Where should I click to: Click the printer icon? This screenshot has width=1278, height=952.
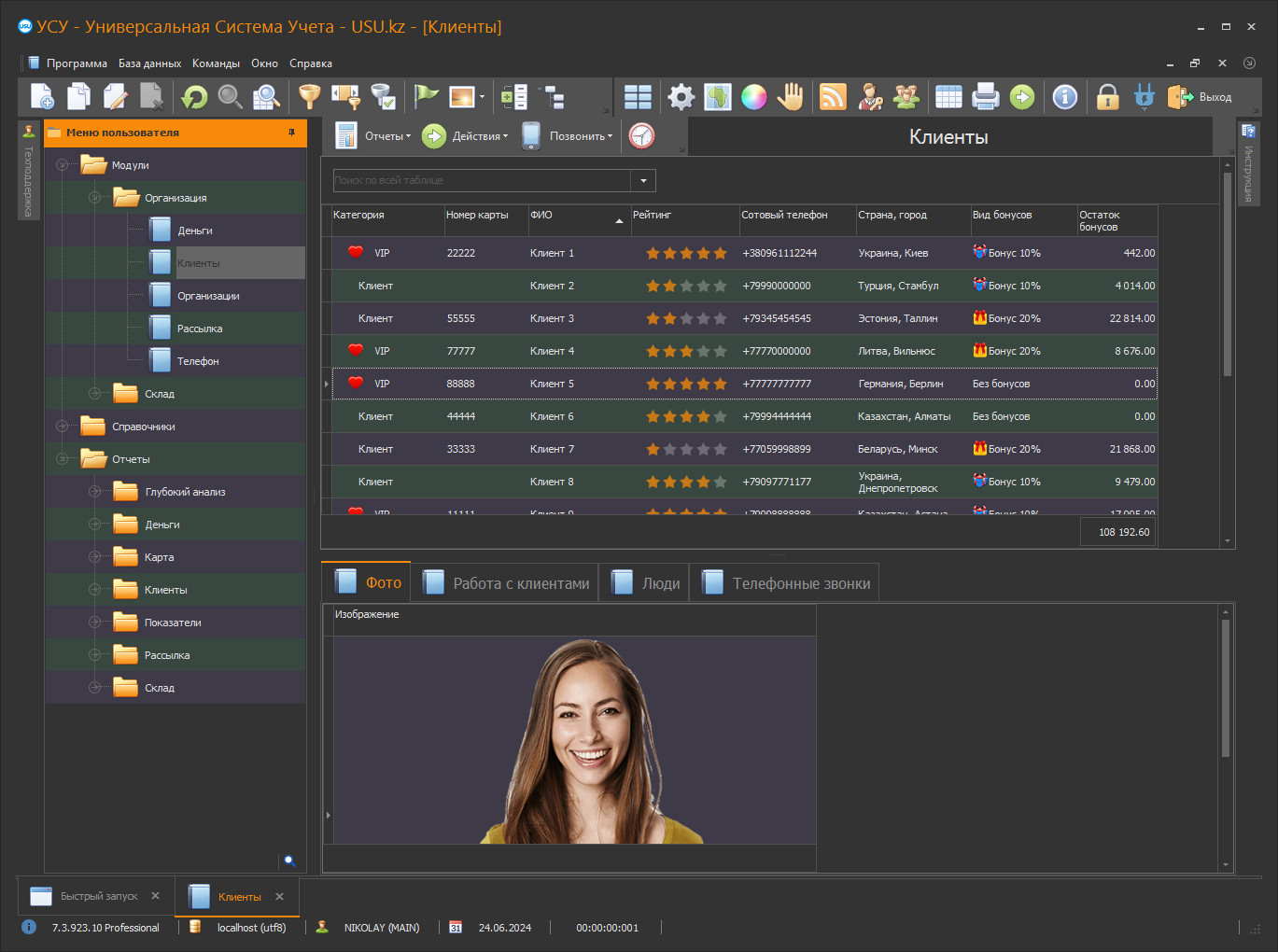click(x=985, y=97)
